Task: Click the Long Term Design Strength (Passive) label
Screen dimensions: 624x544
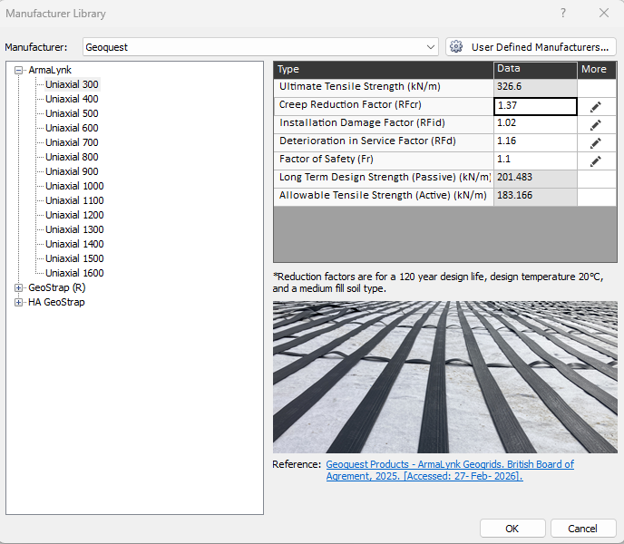Action: coord(385,177)
